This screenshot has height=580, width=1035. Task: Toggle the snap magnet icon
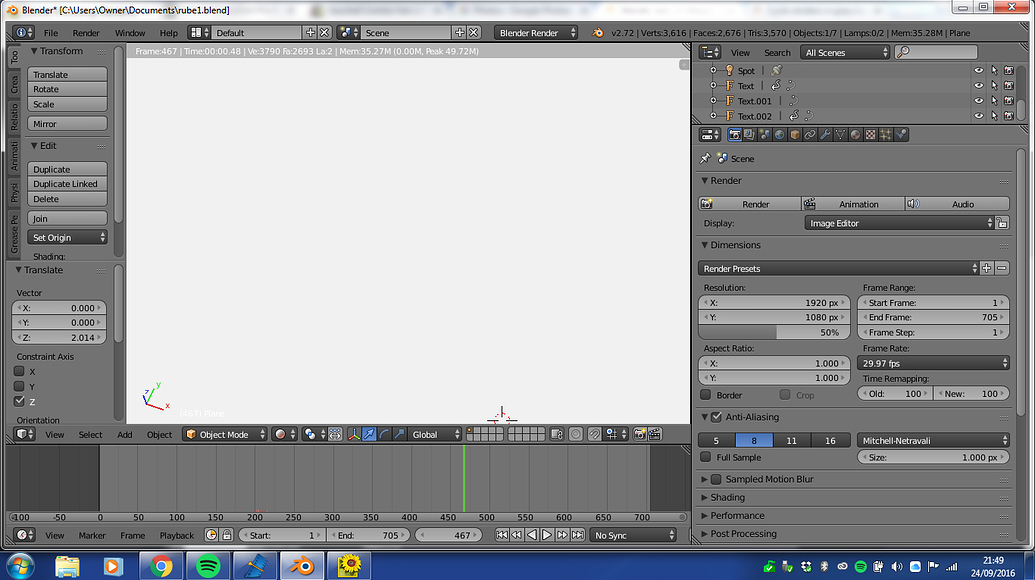595,434
